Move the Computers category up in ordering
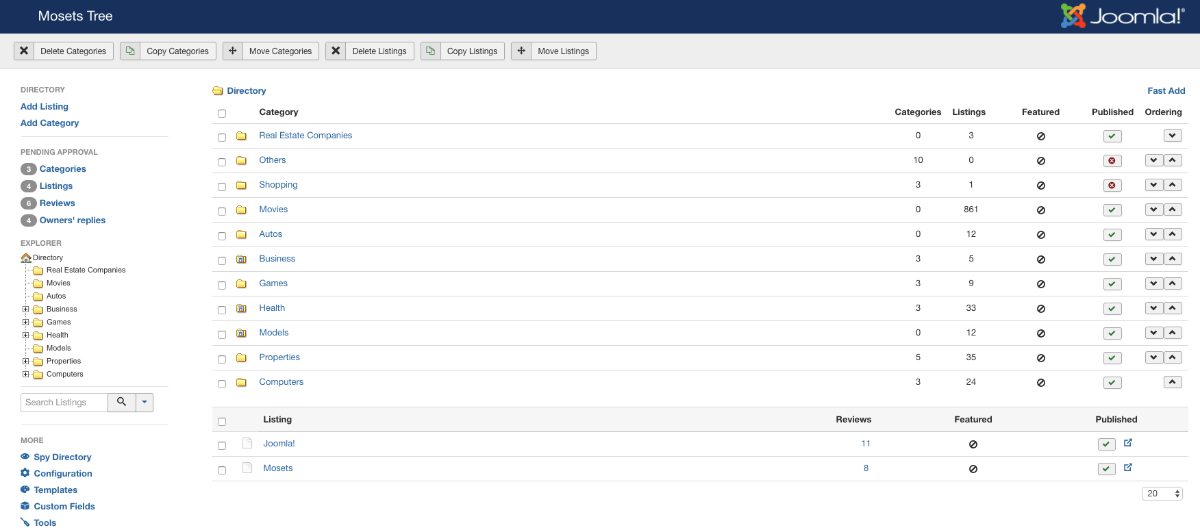Screen dimensions: 1200x532 click(1172, 382)
